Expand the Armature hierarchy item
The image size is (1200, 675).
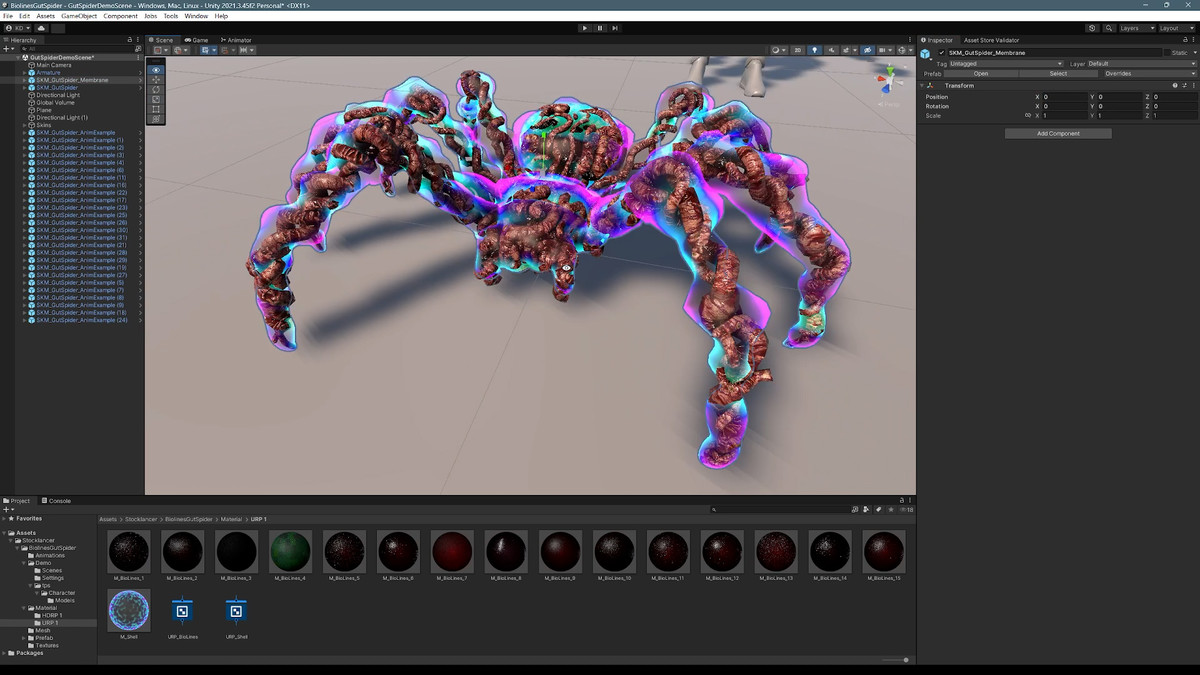25,73
